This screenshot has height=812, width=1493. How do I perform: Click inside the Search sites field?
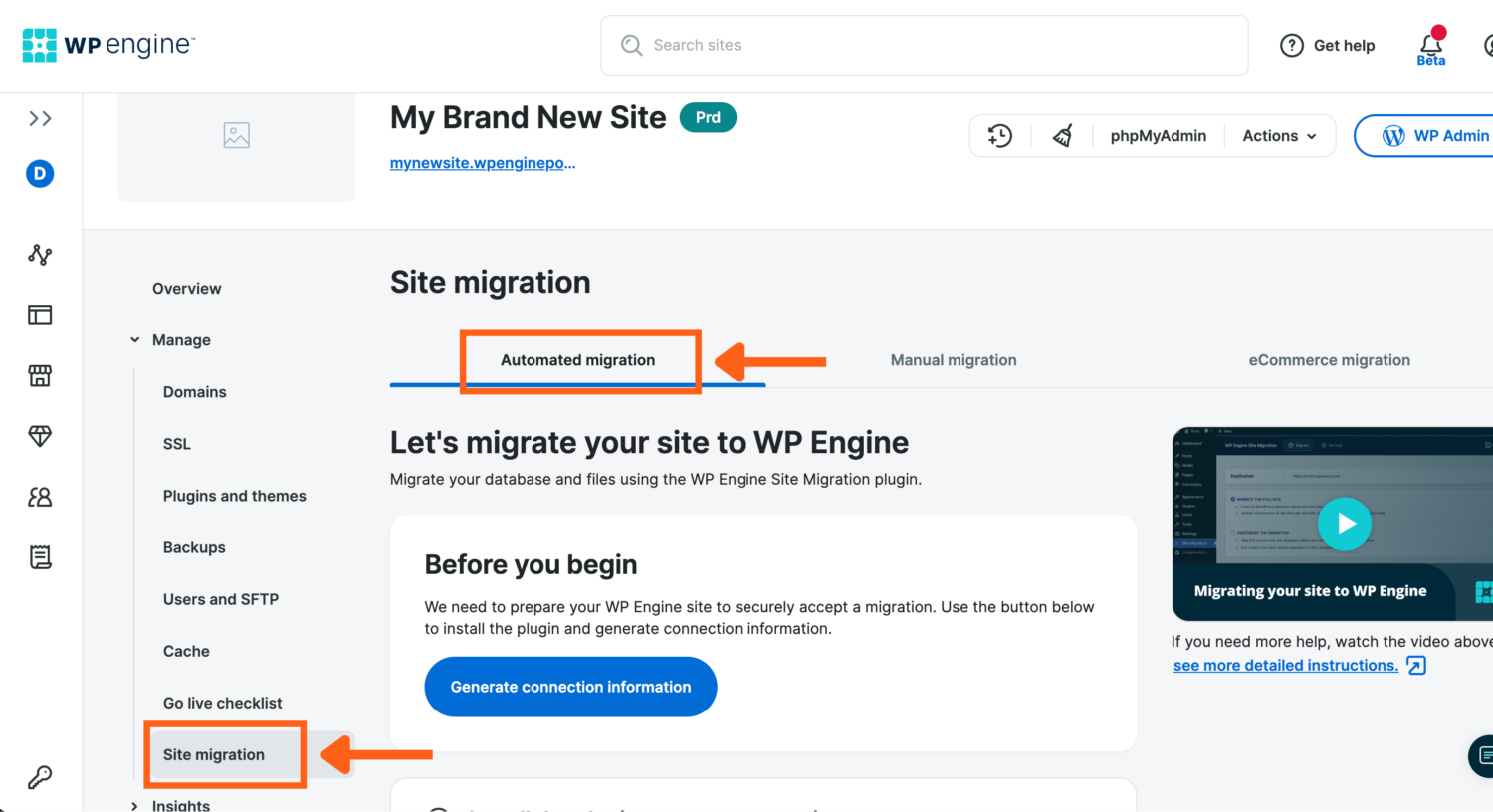coord(924,45)
